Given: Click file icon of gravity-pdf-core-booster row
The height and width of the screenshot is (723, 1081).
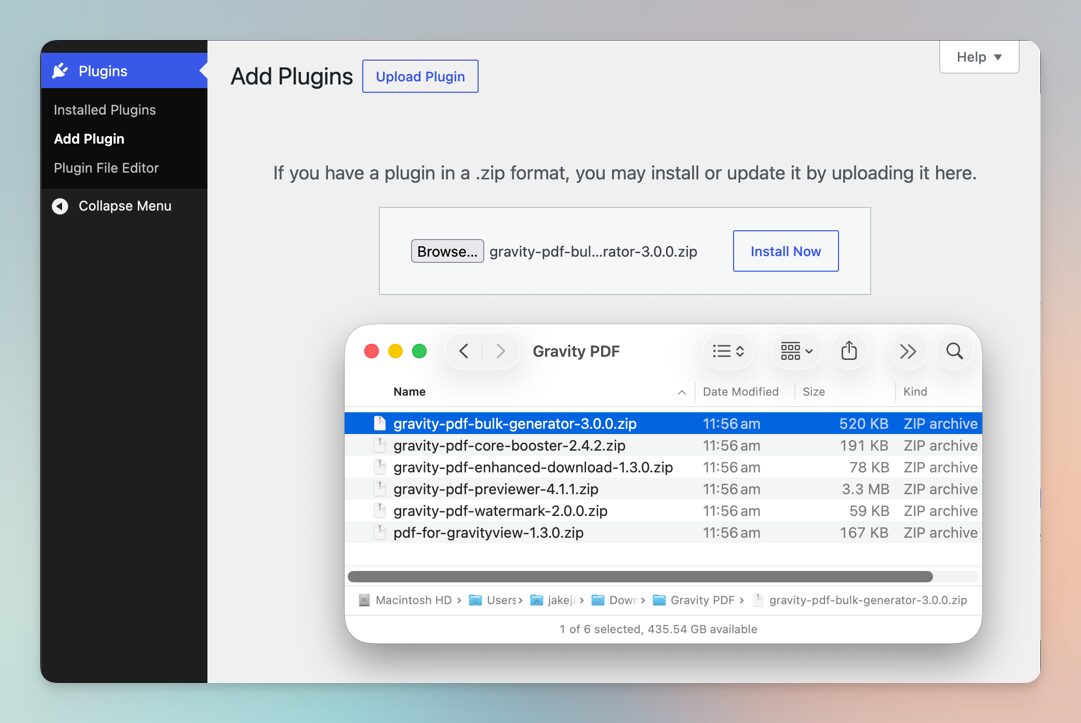Looking at the screenshot, I should (x=379, y=445).
